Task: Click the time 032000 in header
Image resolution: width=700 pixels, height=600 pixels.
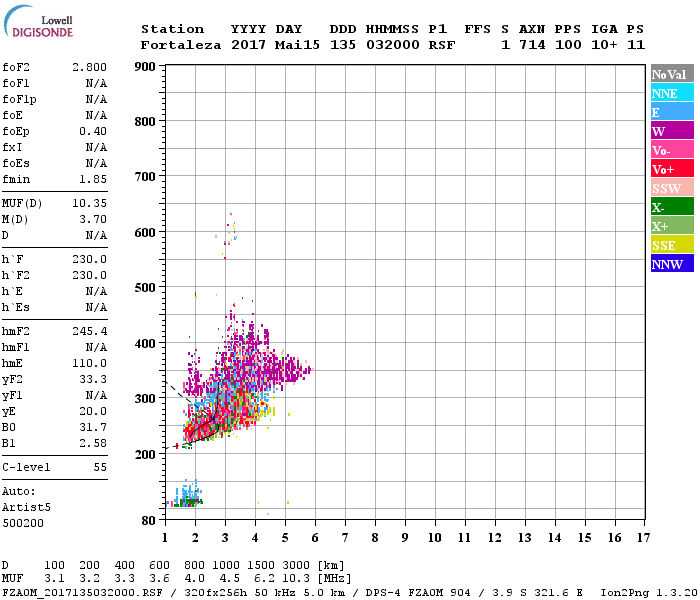Action: tap(392, 45)
